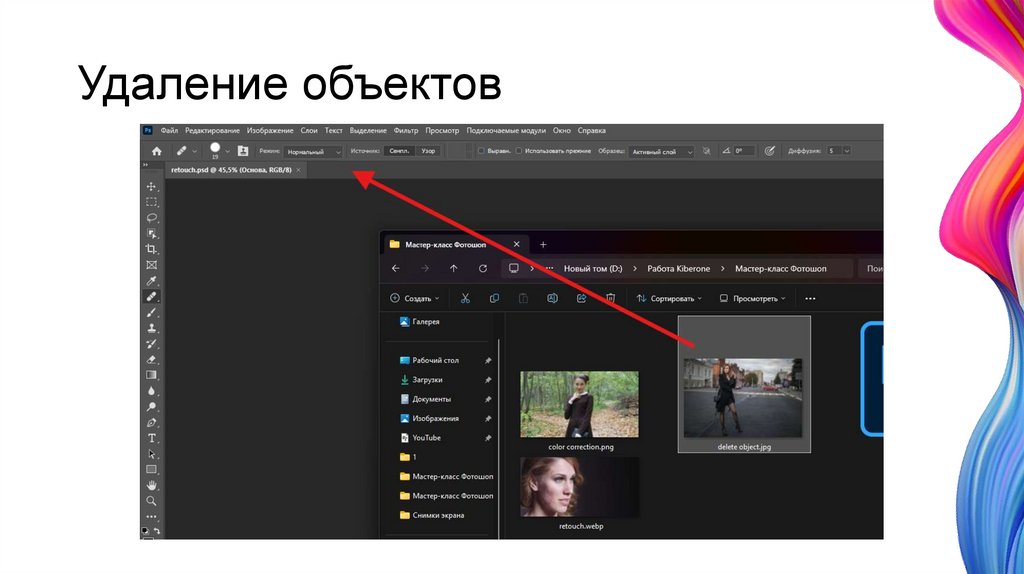This screenshot has height=574, width=1024.
Task: Select the Path Selection tool
Action: coord(152,454)
